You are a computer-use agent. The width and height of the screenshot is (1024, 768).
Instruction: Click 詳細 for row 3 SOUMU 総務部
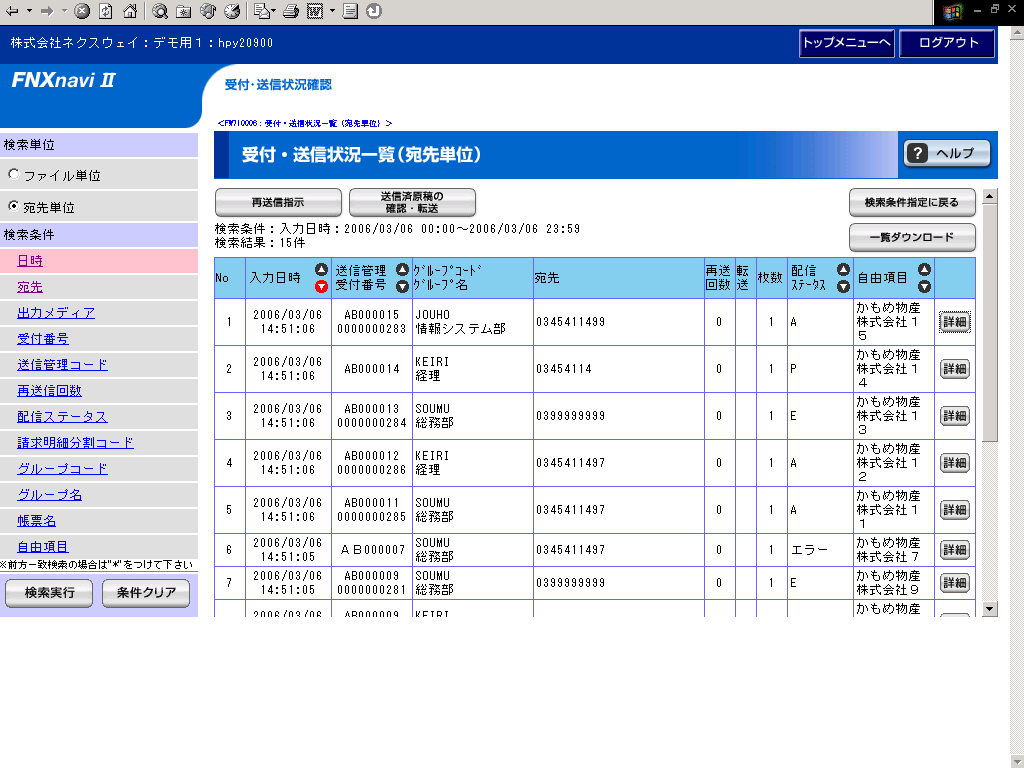(x=954, y=416)
